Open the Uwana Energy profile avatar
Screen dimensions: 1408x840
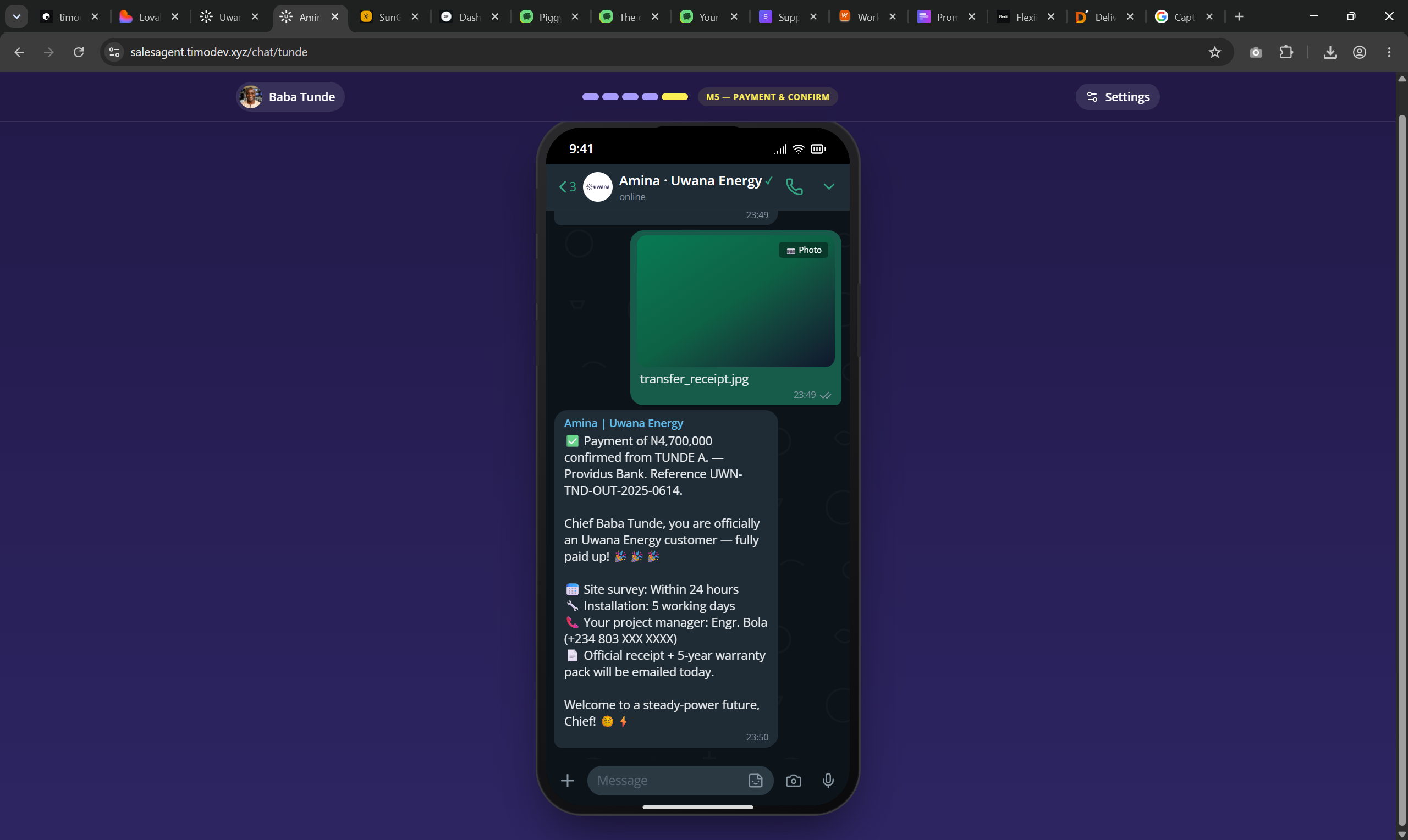coord(597,187)
